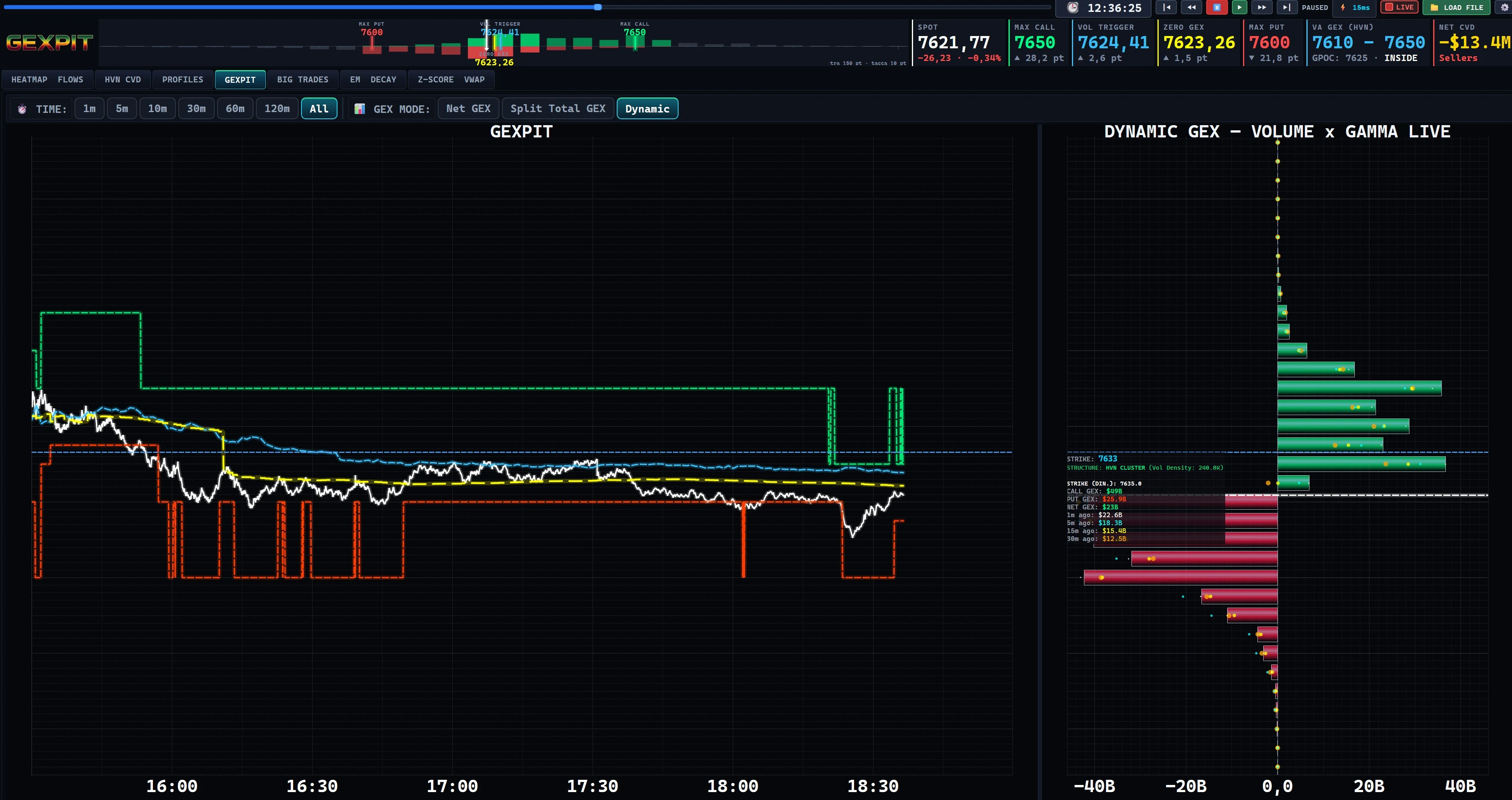Image resolution: width=1512 pixels, height=800 pixels.
Task: Click the stopwatch icon next to TIME
Action: click(x=22, y=109)
